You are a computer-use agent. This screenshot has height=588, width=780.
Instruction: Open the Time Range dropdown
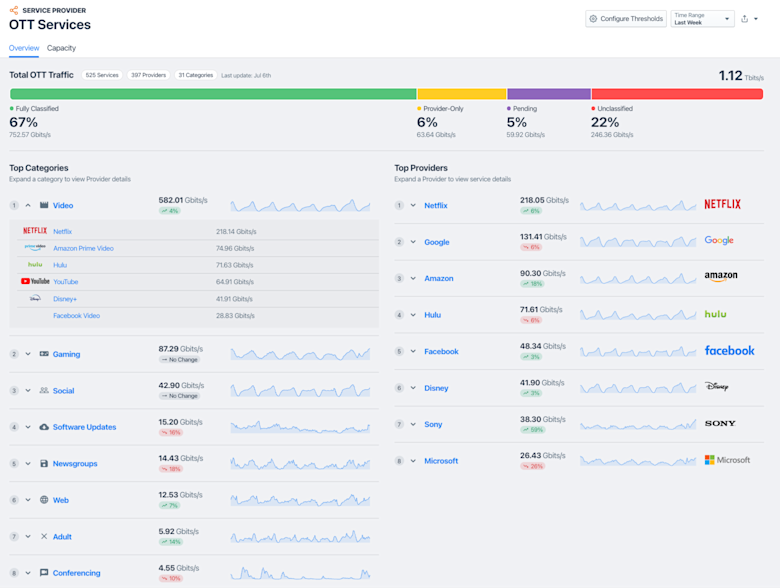[703, 19]
